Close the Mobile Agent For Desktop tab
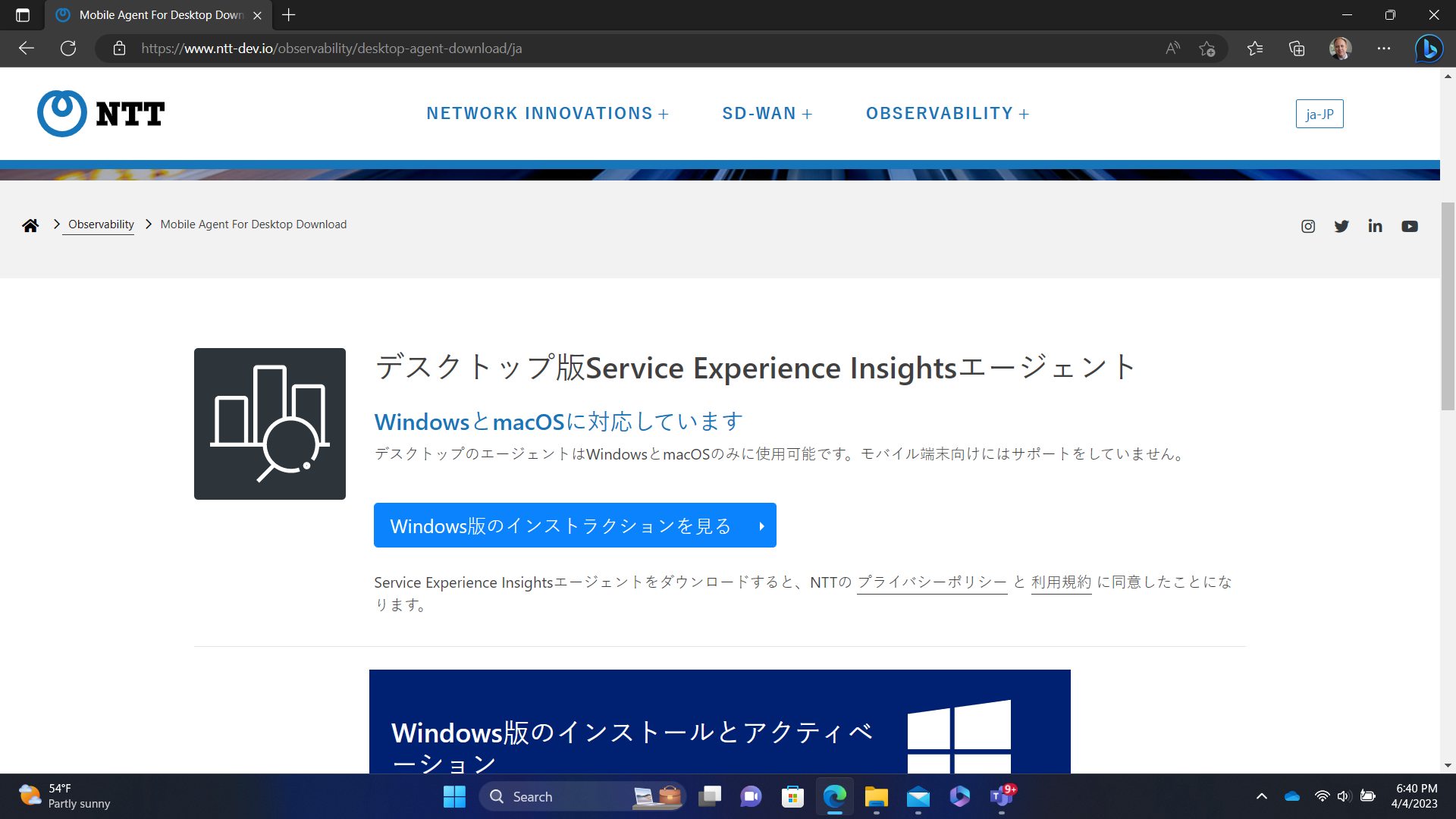The width and height of the screenshot is (1456, 819). click(x=257, y=15)
